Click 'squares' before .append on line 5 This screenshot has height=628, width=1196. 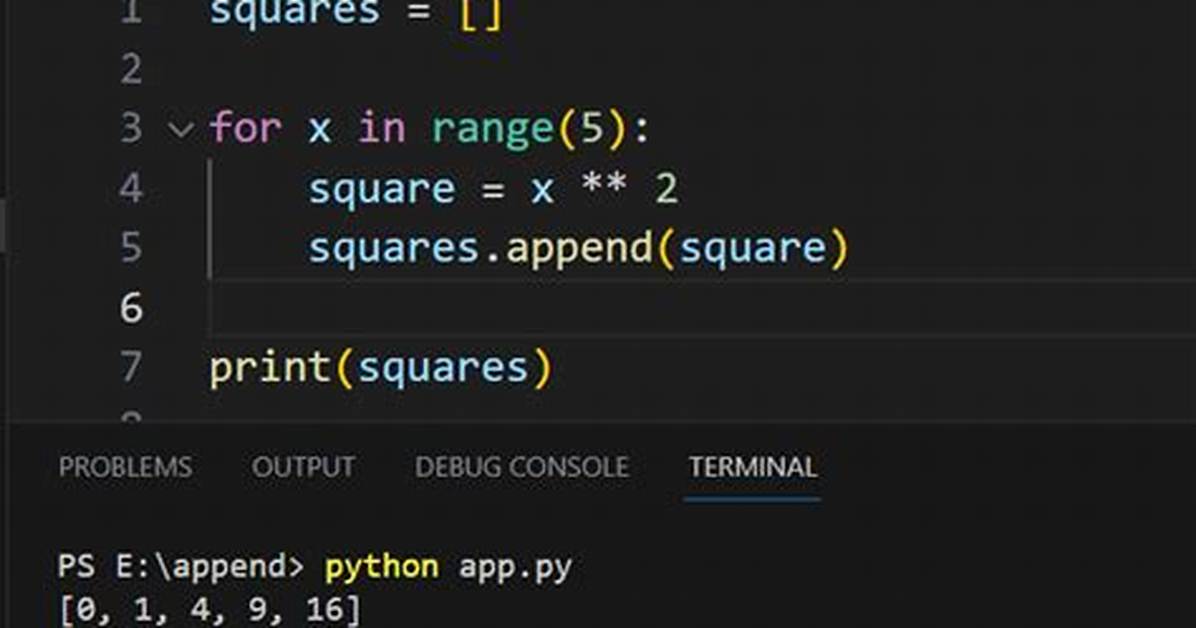coord(394,249)
